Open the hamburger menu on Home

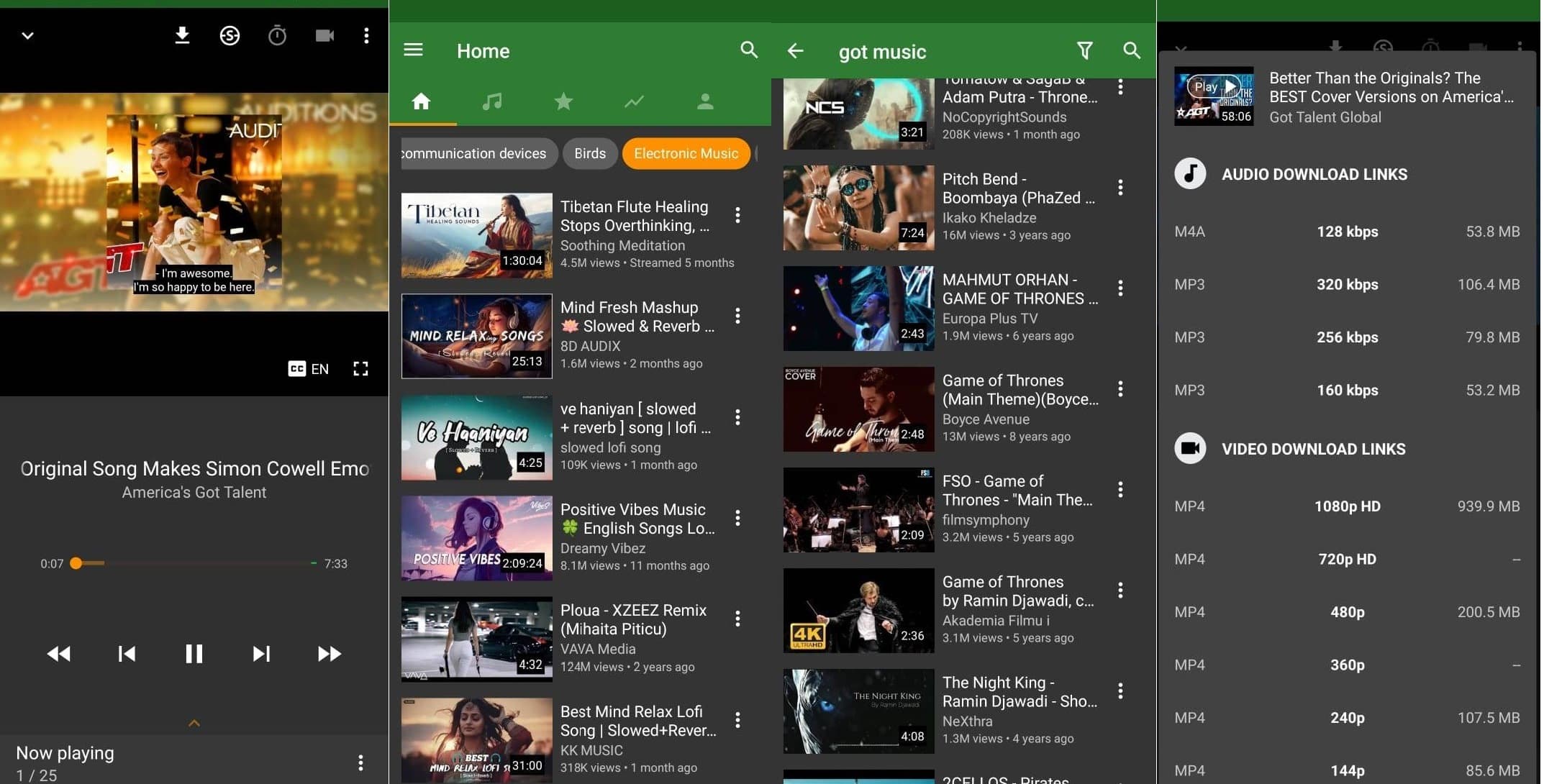(x=413, y=50)
